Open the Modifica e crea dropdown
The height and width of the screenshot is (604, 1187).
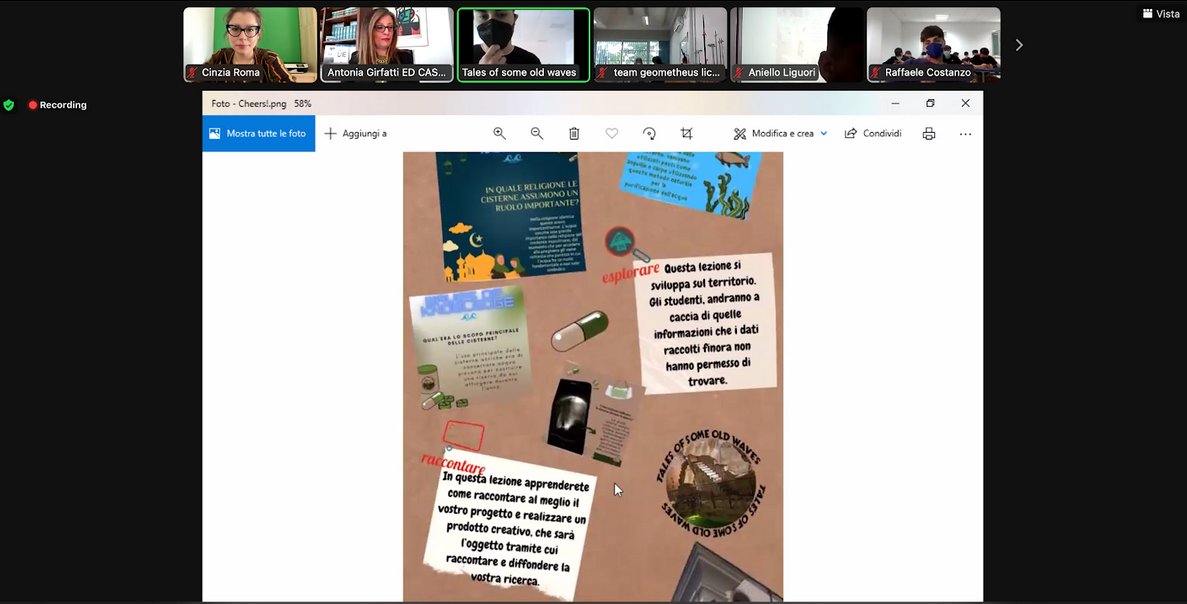[780, 133]
